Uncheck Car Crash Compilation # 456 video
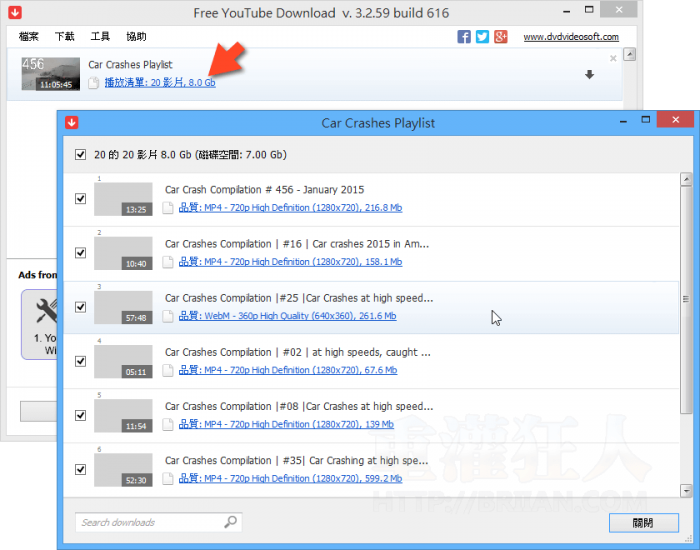 click(x=80, y=199)
